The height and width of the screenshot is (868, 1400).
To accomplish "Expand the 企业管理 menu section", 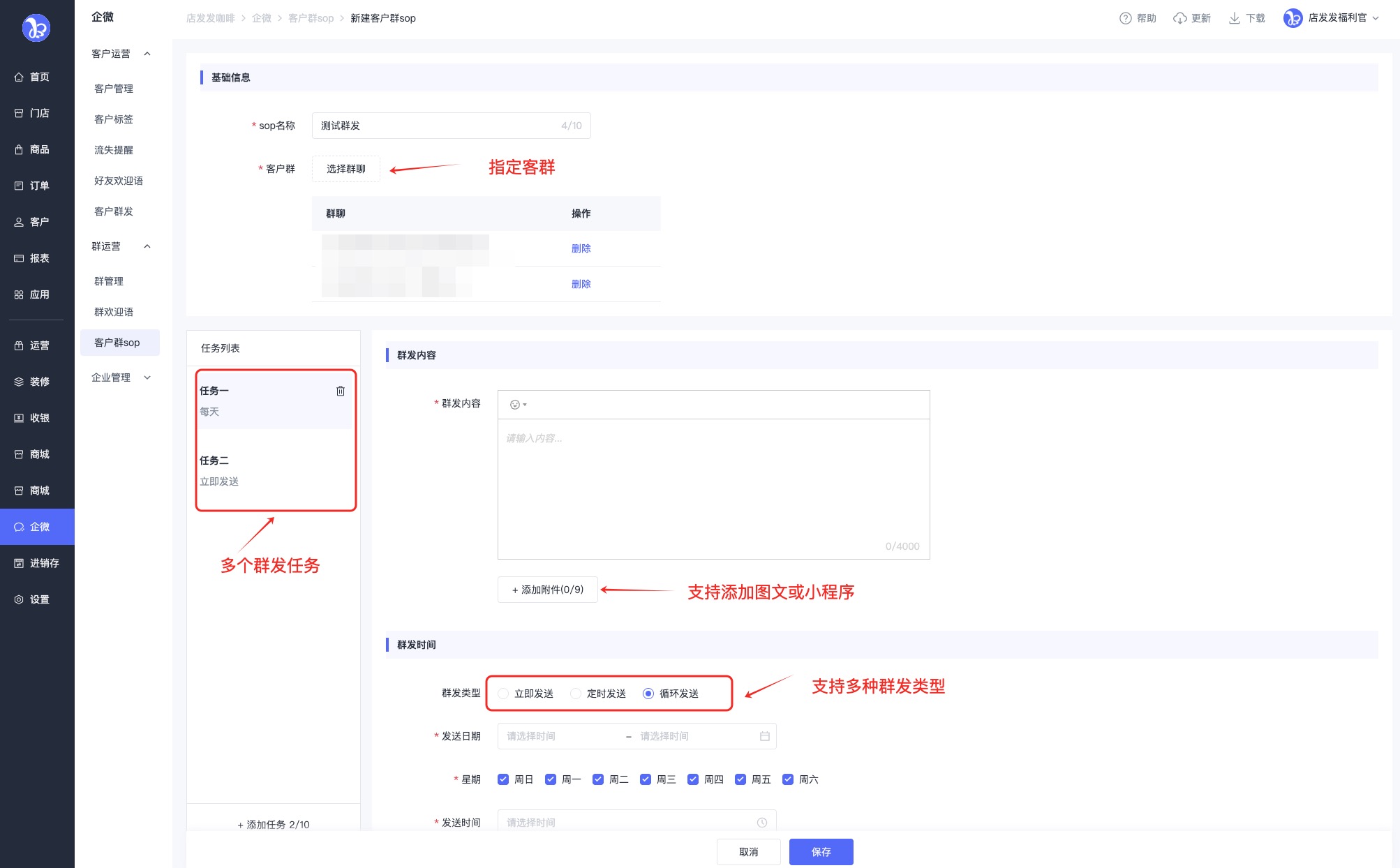I will click(x=147, y=377).
